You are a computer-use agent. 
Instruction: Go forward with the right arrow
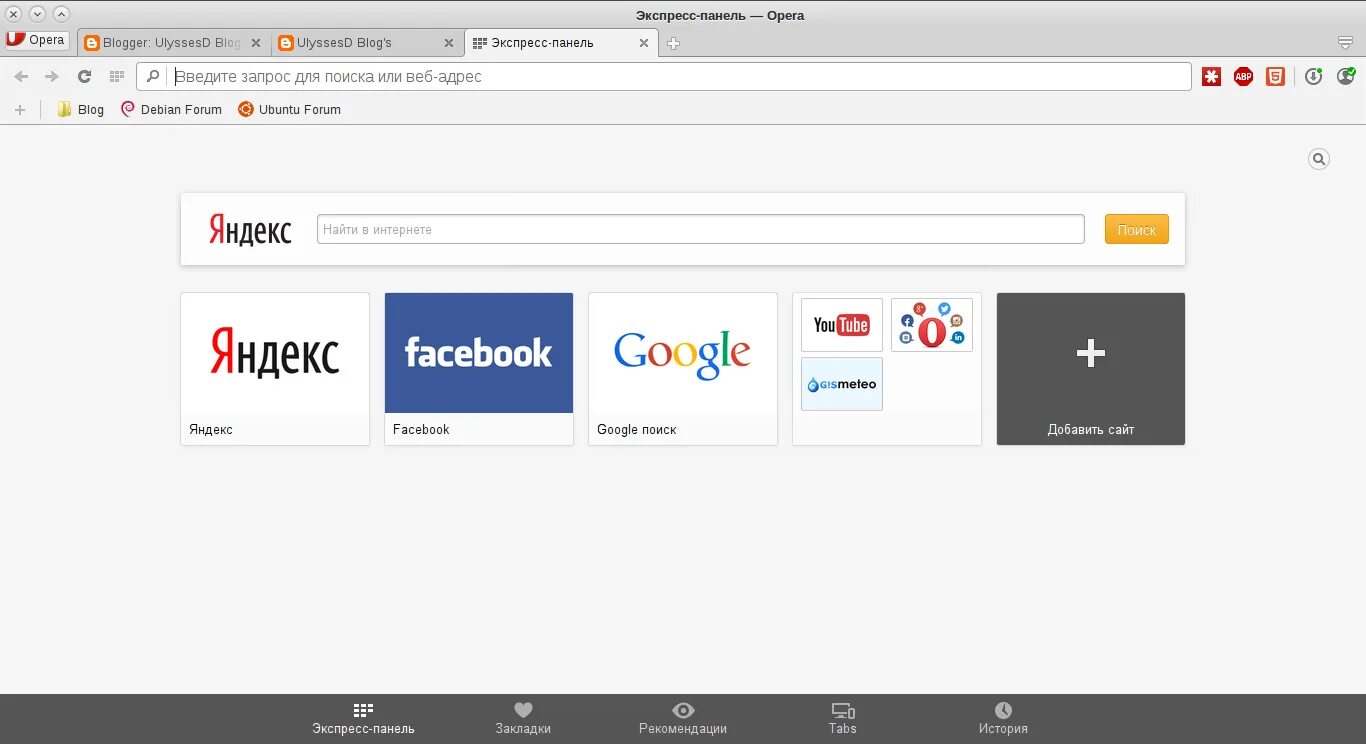click(52, 76)
